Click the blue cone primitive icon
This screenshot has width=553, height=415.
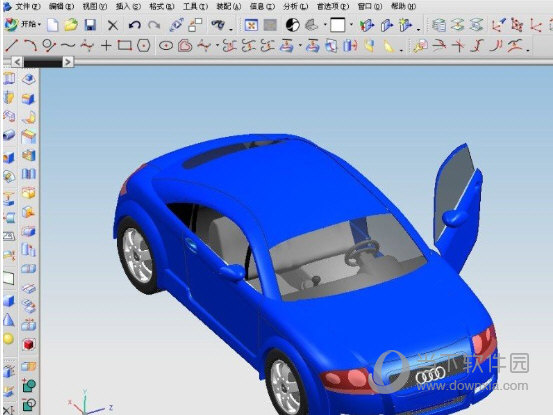tap(9, 320)
